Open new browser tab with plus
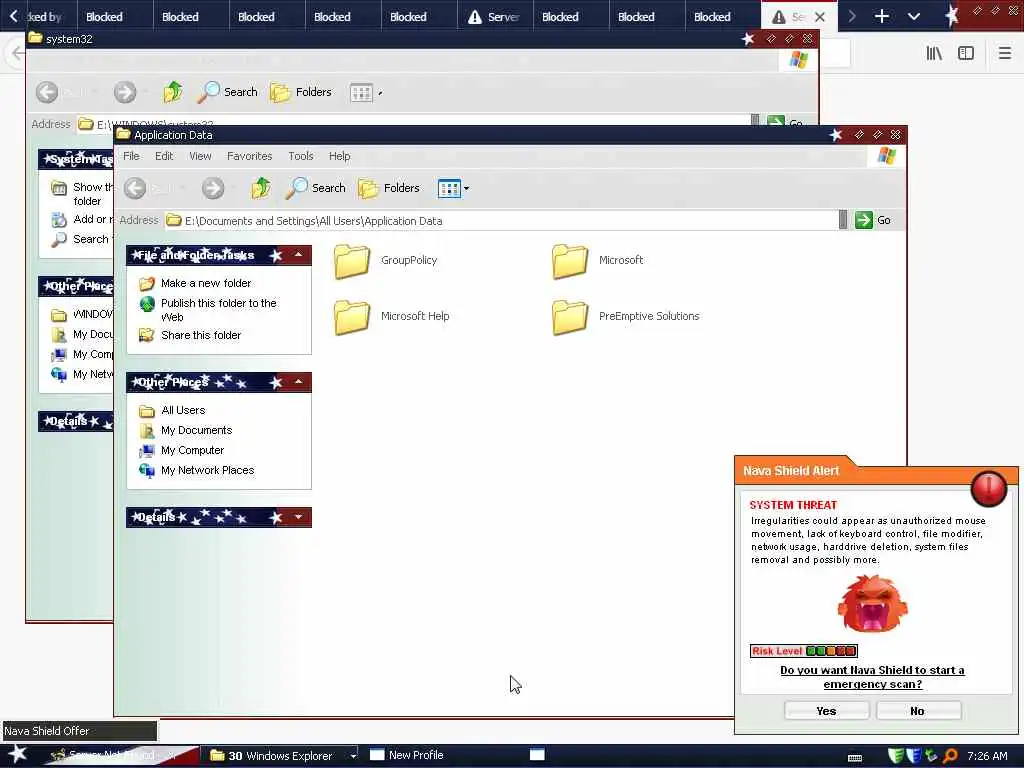Image resolution: width=1024 pixels, height=768 pixels. (882, 16)
